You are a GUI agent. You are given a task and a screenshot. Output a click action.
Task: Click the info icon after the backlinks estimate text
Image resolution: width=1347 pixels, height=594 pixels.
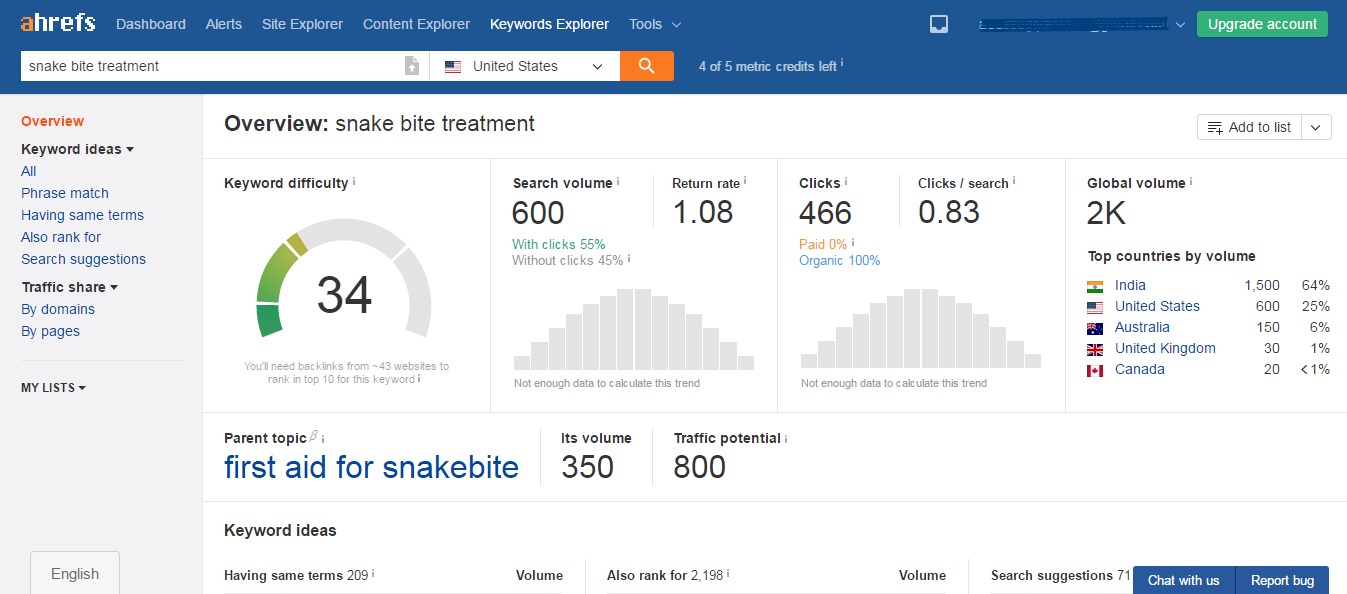pyautogui.click(x=419, y=379)
